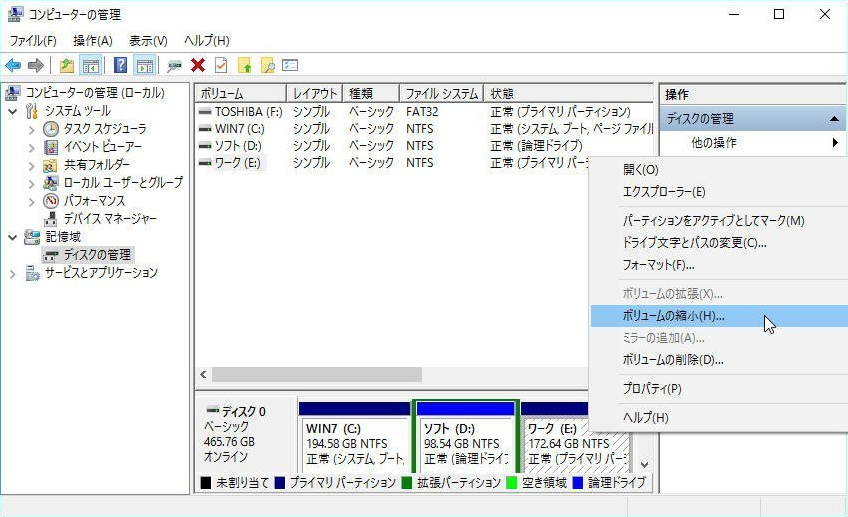This screenshot has width=848, height=517.
Task: Select the TOSHIBA (F:) volume row
Action: [424, 112]
